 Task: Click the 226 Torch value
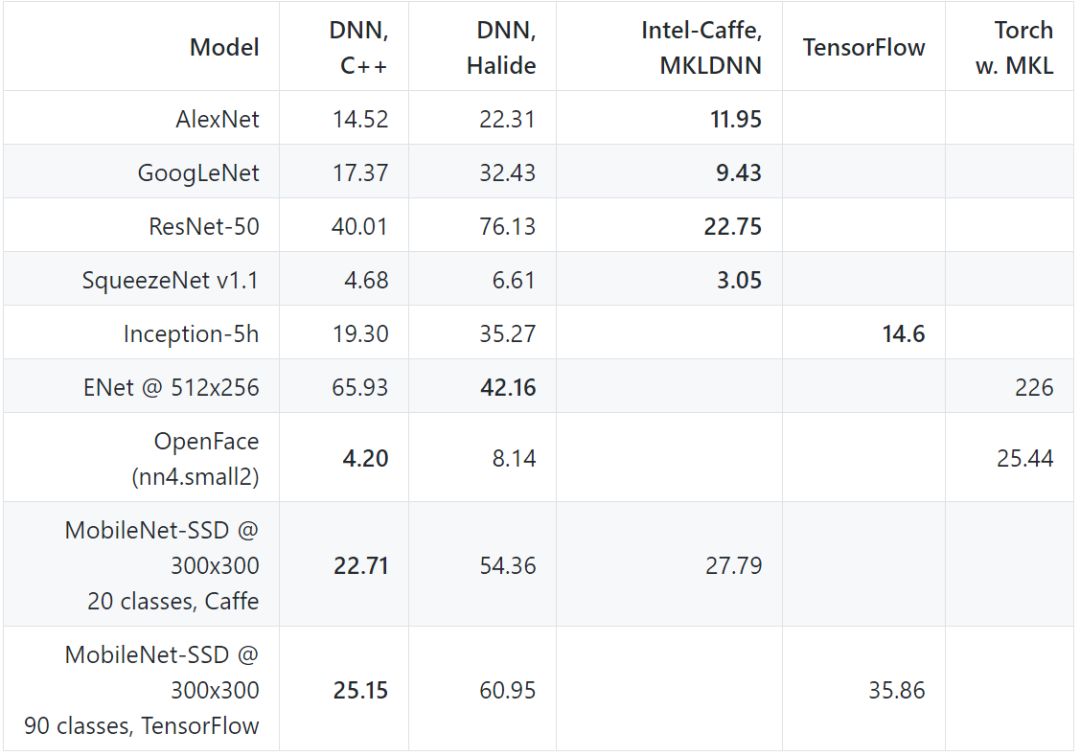coord(1034,387)
